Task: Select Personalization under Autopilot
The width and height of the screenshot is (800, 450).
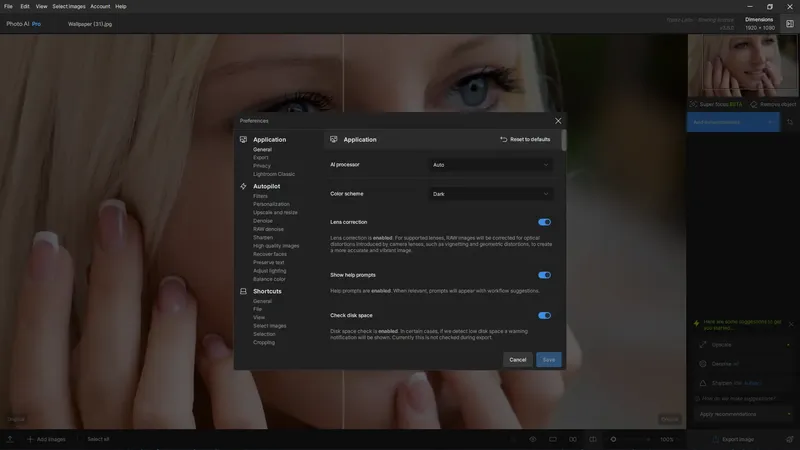Action: click(271, 204)
